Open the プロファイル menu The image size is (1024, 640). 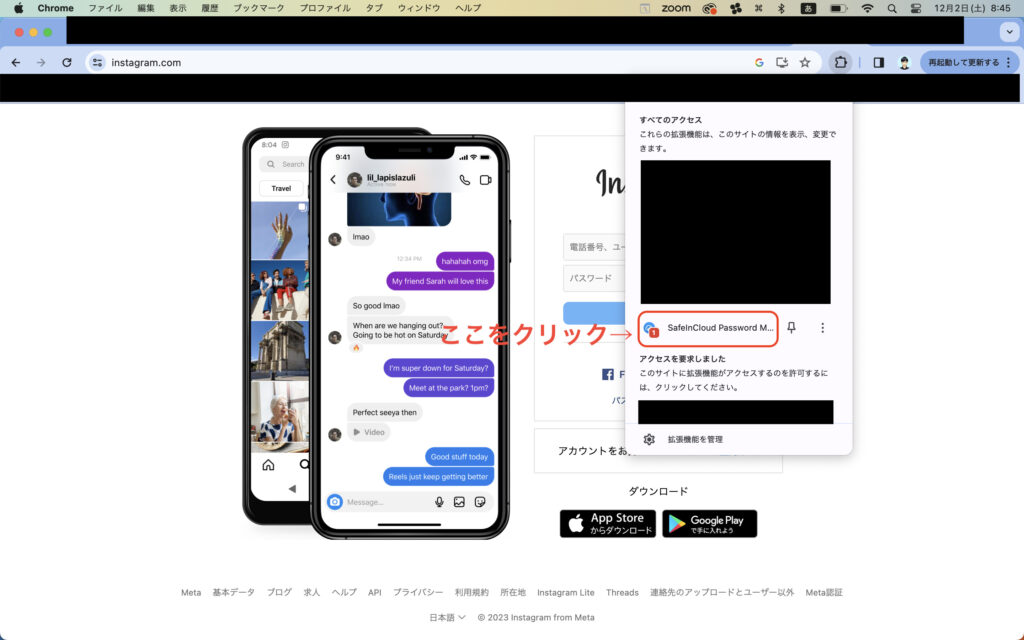(325, 8)
